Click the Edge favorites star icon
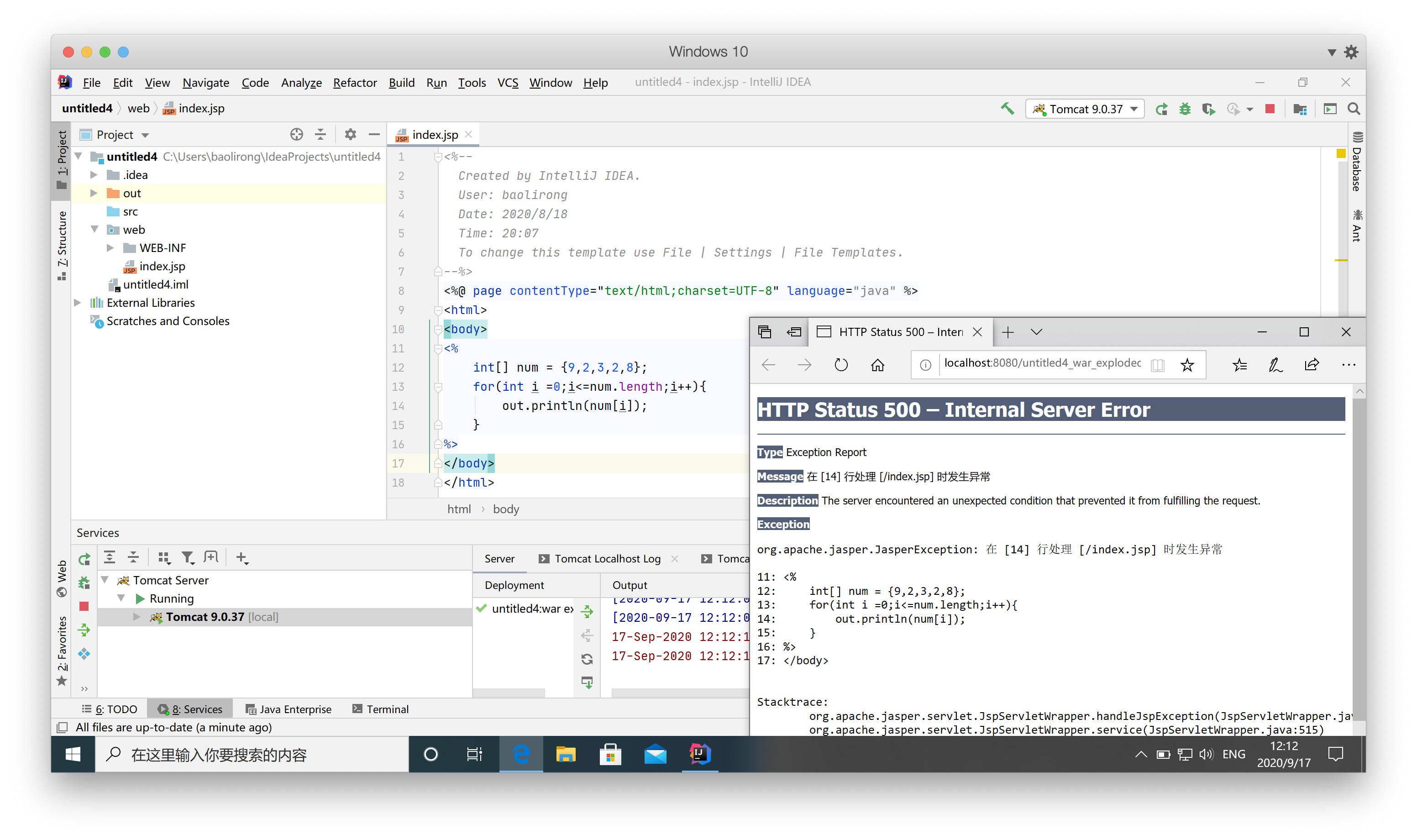1417x840 pixels. pos(1187,365)
